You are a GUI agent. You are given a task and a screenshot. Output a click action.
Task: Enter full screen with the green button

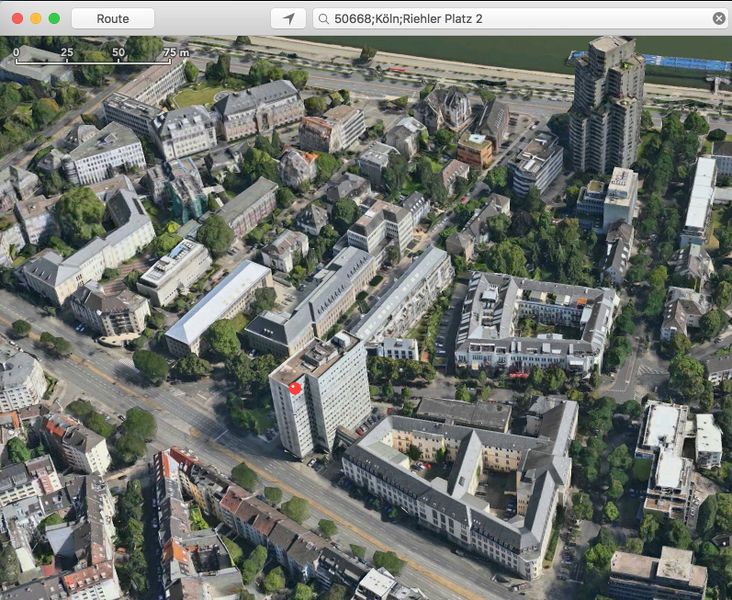click(x=54, y=18)
